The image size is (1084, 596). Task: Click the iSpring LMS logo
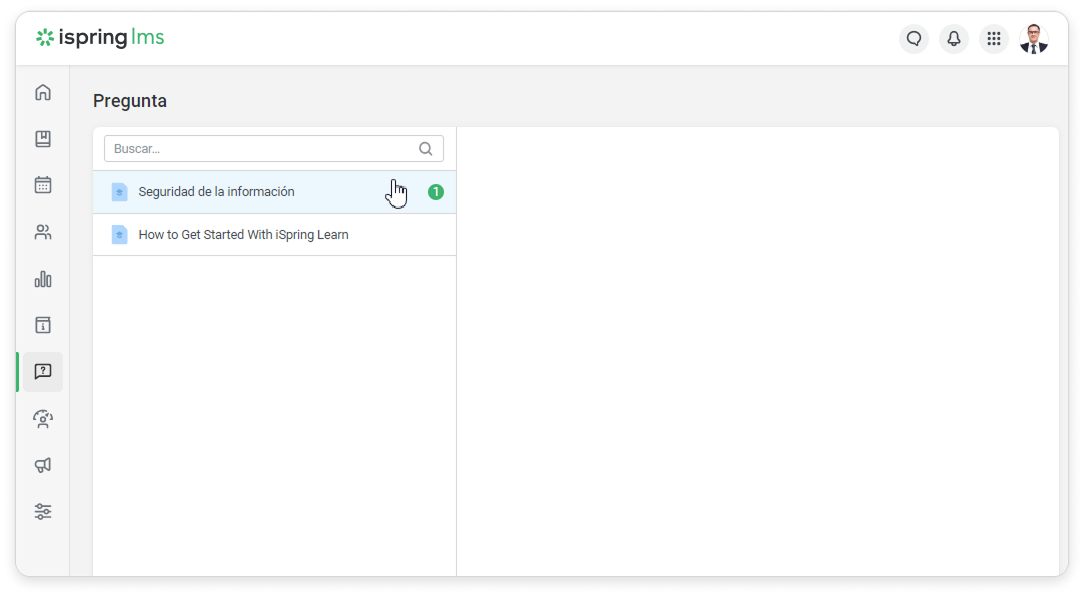[x=100, y=38]
